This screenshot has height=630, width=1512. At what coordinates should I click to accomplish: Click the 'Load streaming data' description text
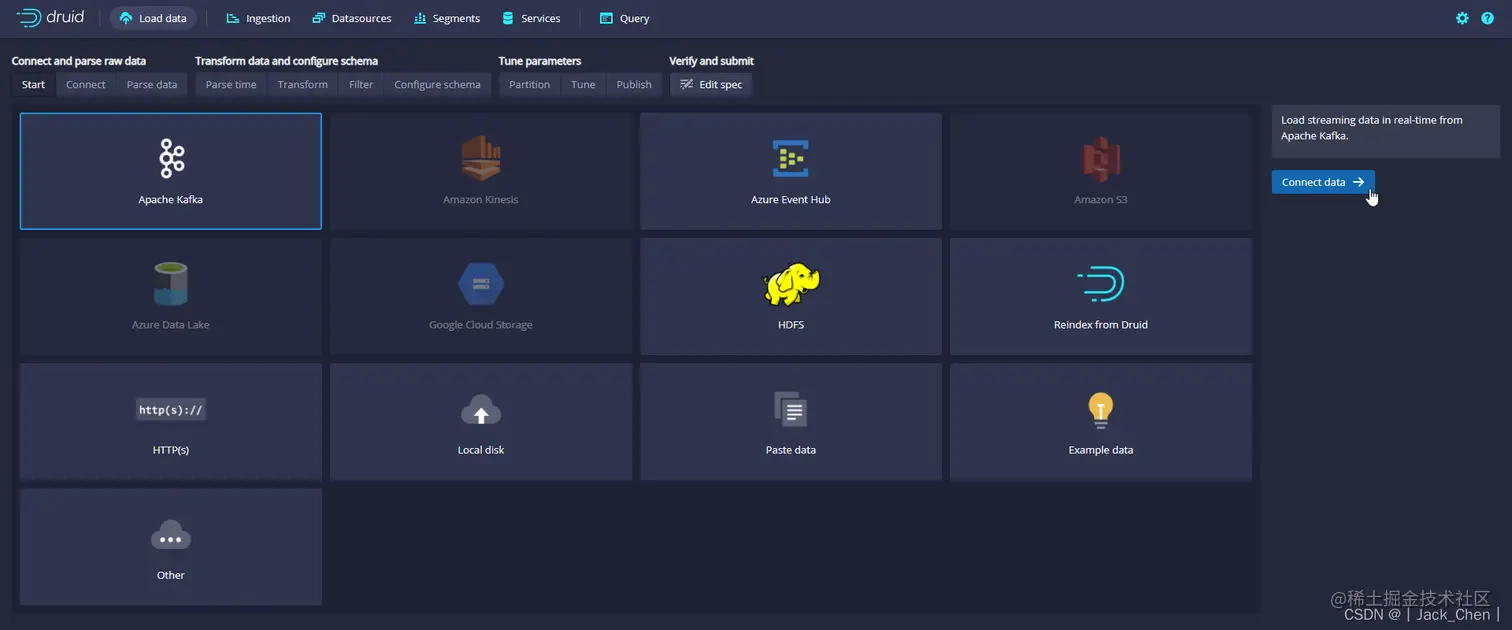[x=1372, y=128]
